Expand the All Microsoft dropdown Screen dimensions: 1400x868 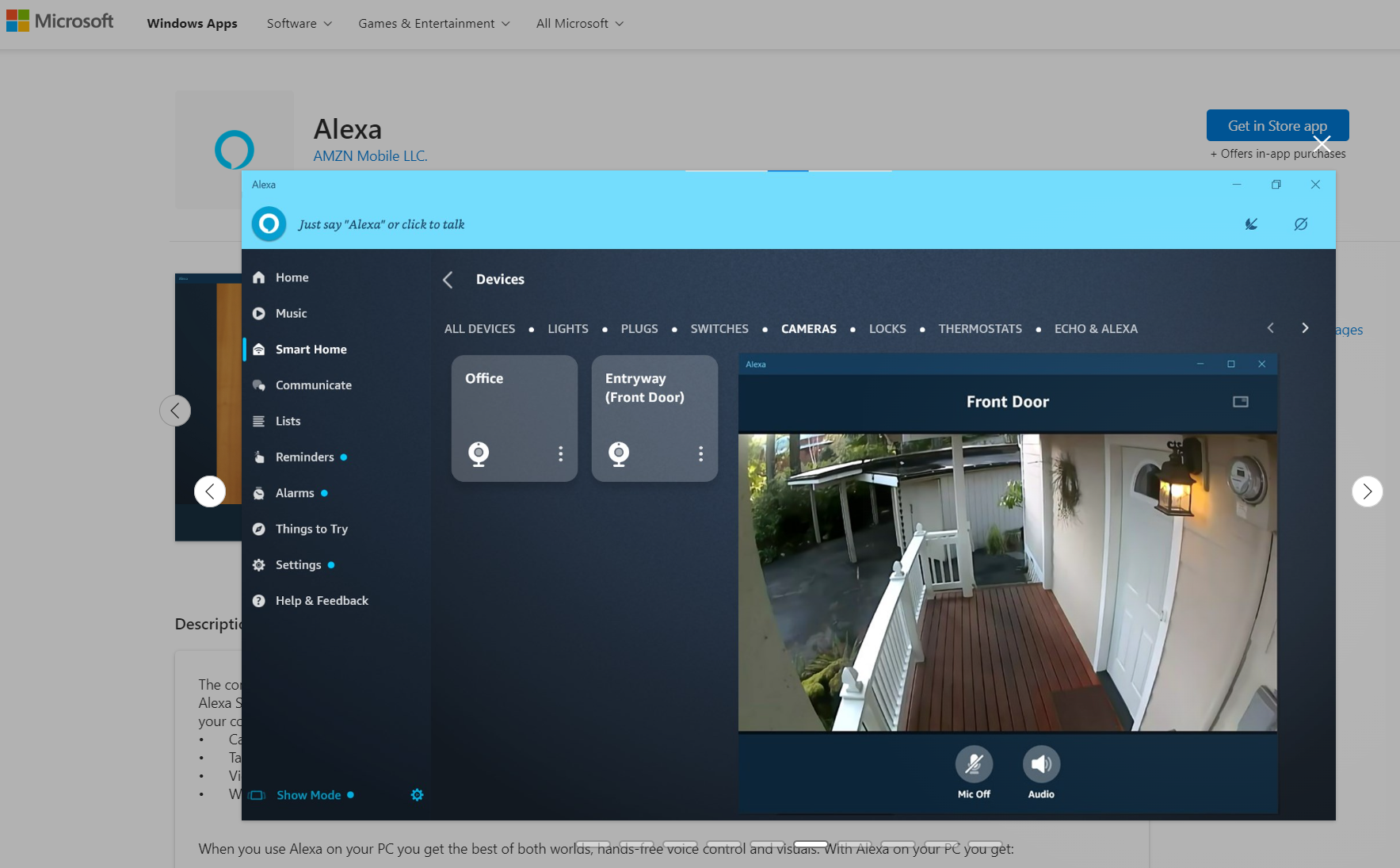579,23
